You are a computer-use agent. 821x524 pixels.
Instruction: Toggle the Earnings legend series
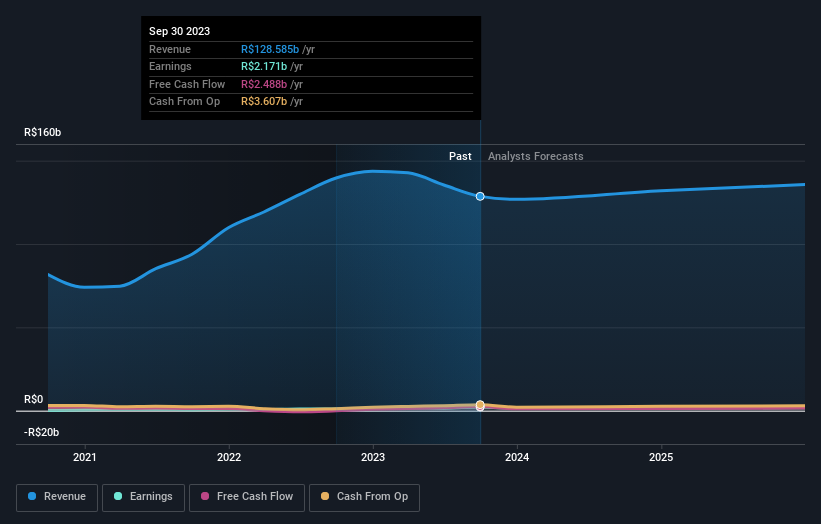tap(143, 497)
